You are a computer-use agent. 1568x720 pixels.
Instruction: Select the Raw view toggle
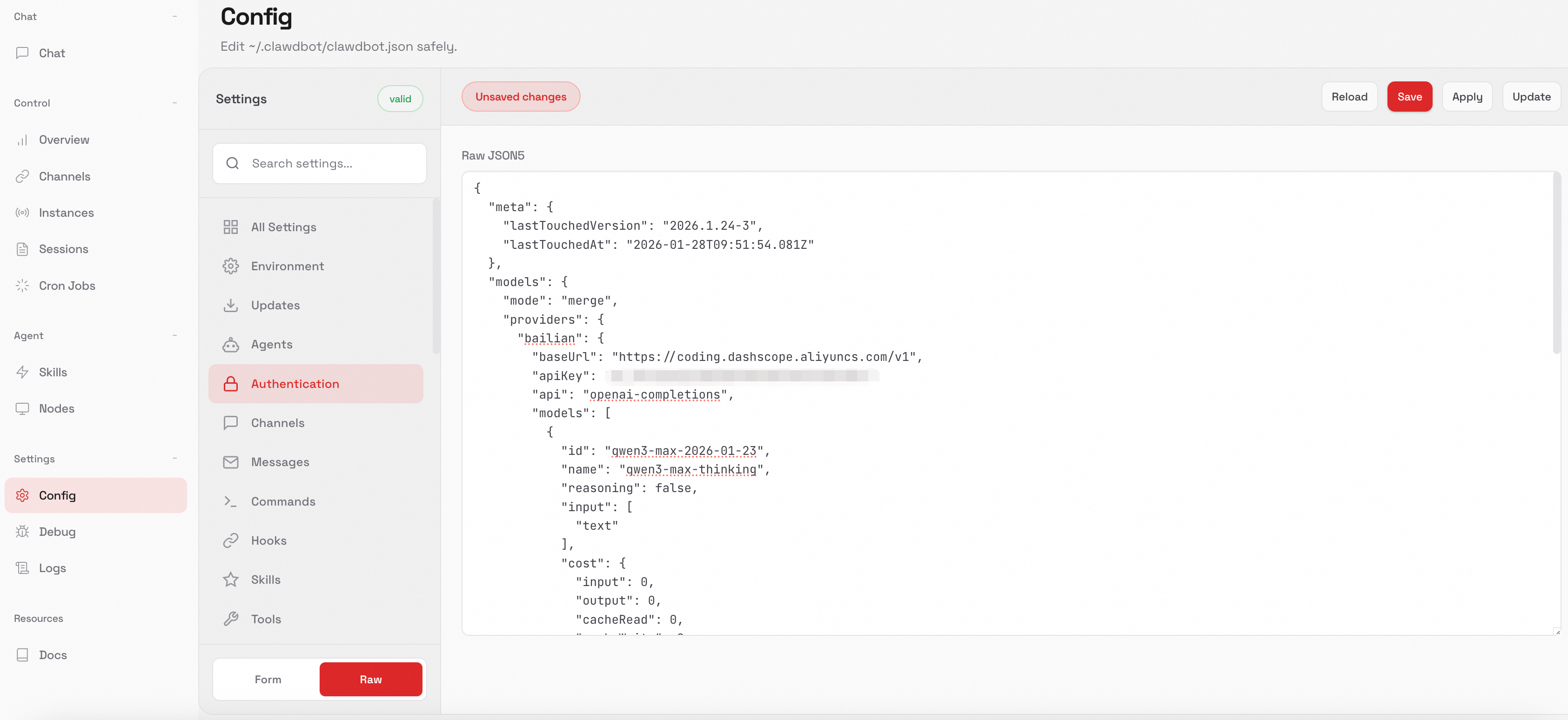tap(370, 679)
